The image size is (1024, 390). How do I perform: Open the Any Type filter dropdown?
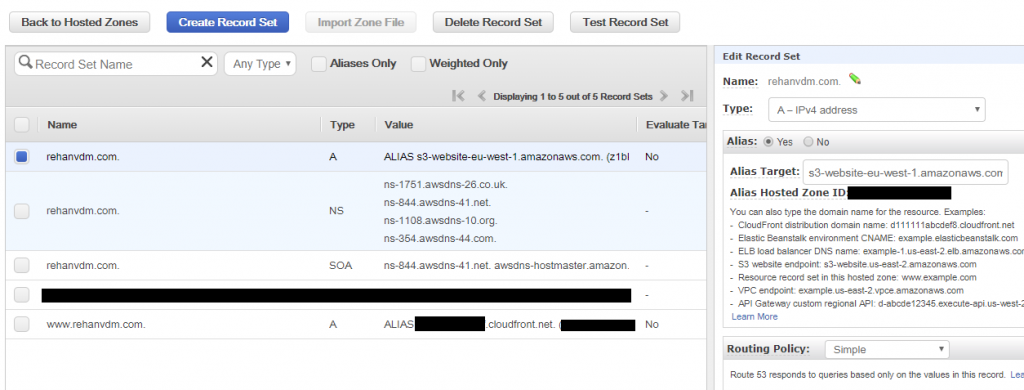coord(260,64)
